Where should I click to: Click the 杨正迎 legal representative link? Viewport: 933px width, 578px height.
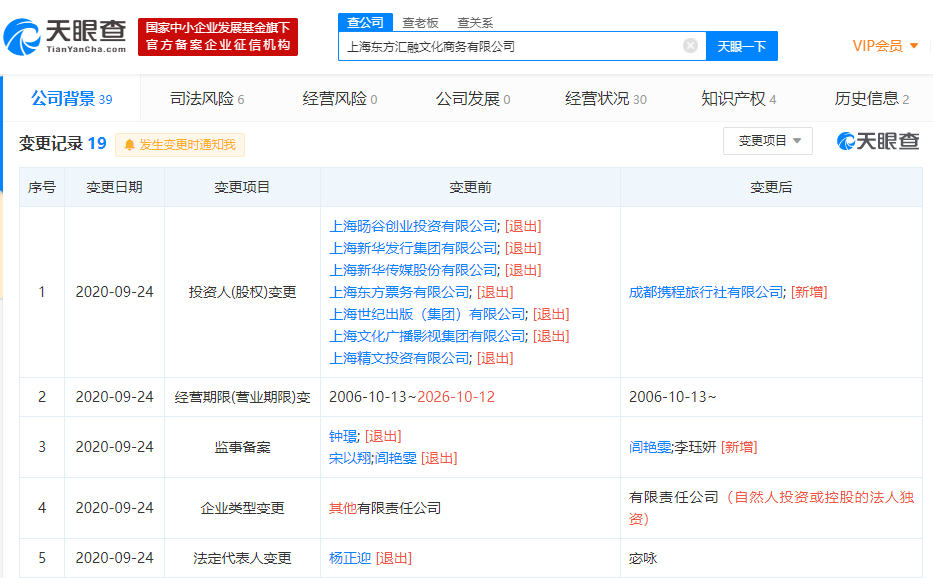pyautogui.click(x=349, y=558)
